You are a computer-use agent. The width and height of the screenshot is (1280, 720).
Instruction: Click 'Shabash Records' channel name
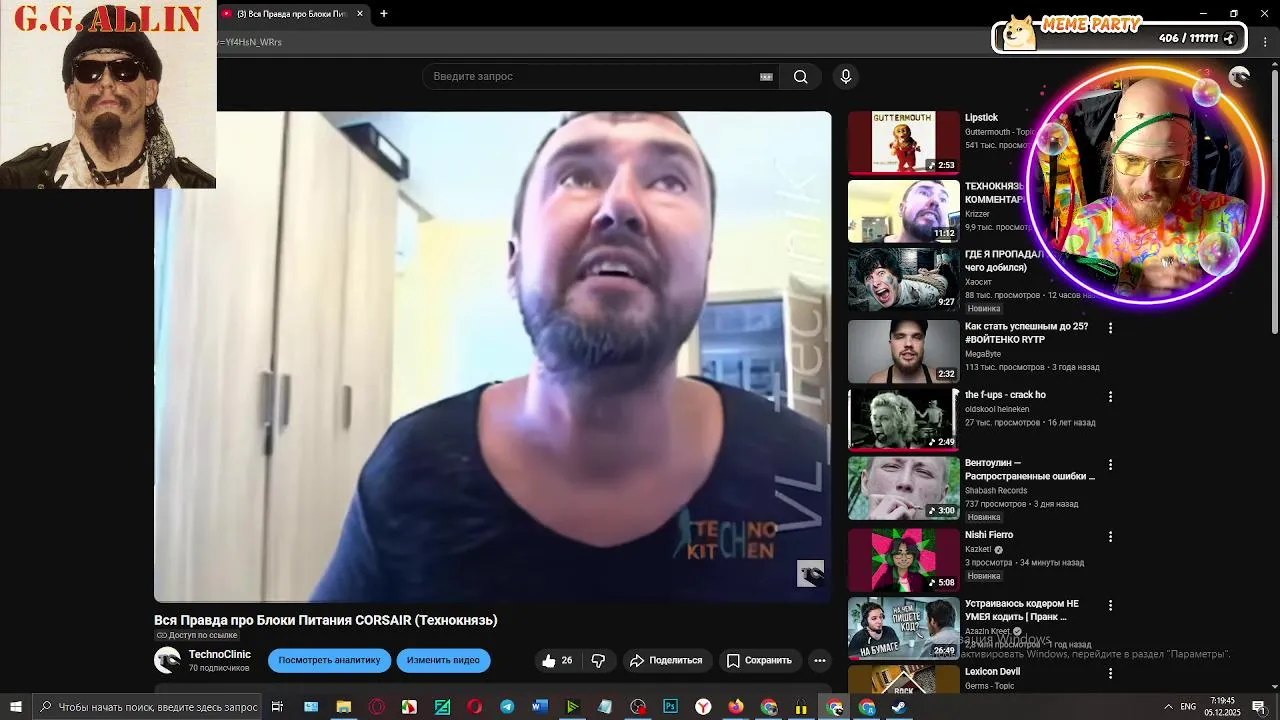[996, 491]
